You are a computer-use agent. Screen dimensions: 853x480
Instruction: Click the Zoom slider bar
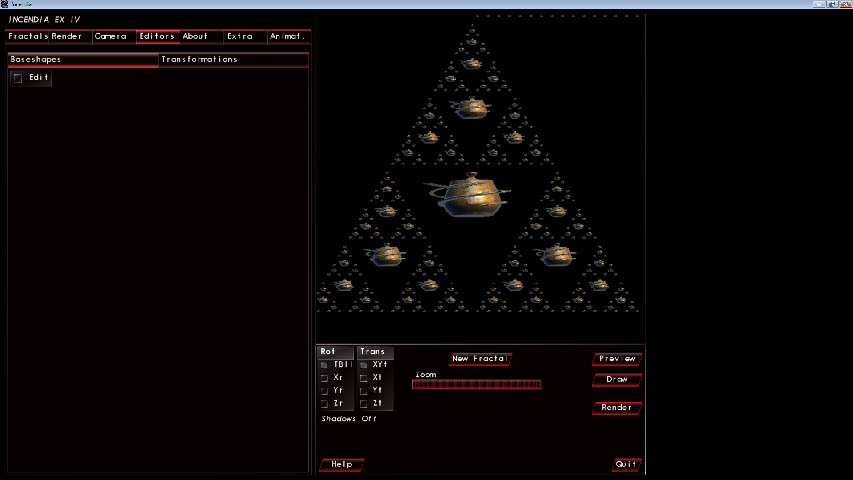[x=477, y=385]
